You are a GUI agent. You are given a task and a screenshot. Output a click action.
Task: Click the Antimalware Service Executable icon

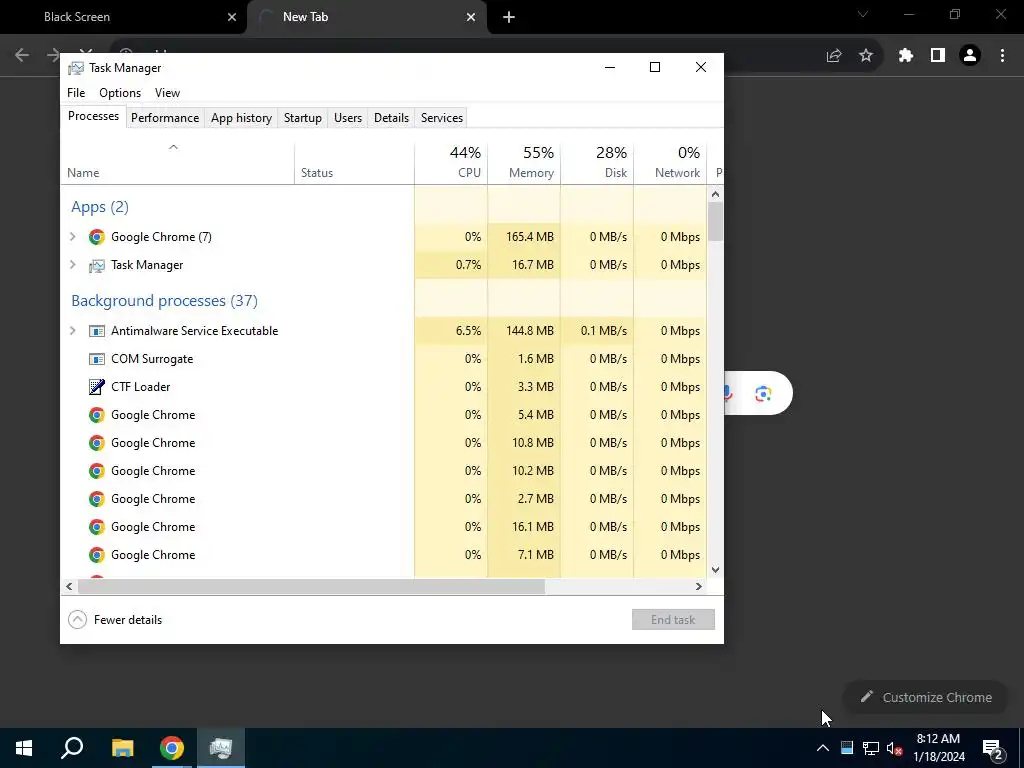click(x=97, y=331)
